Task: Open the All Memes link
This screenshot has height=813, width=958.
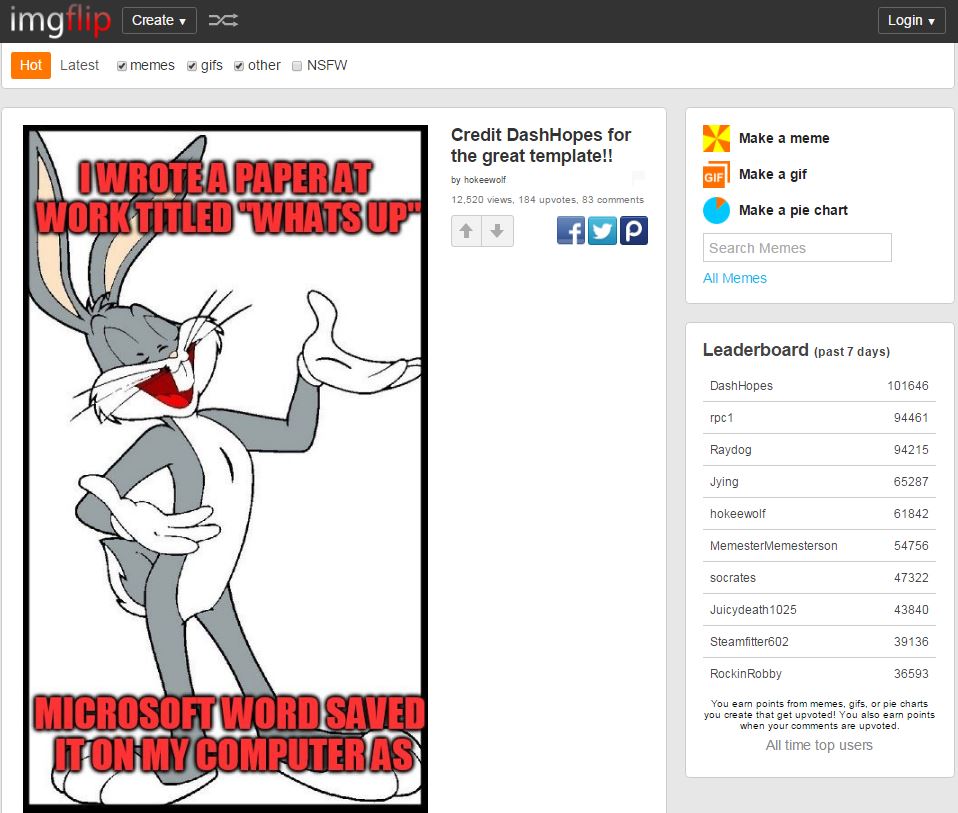Action: point(734,278)
